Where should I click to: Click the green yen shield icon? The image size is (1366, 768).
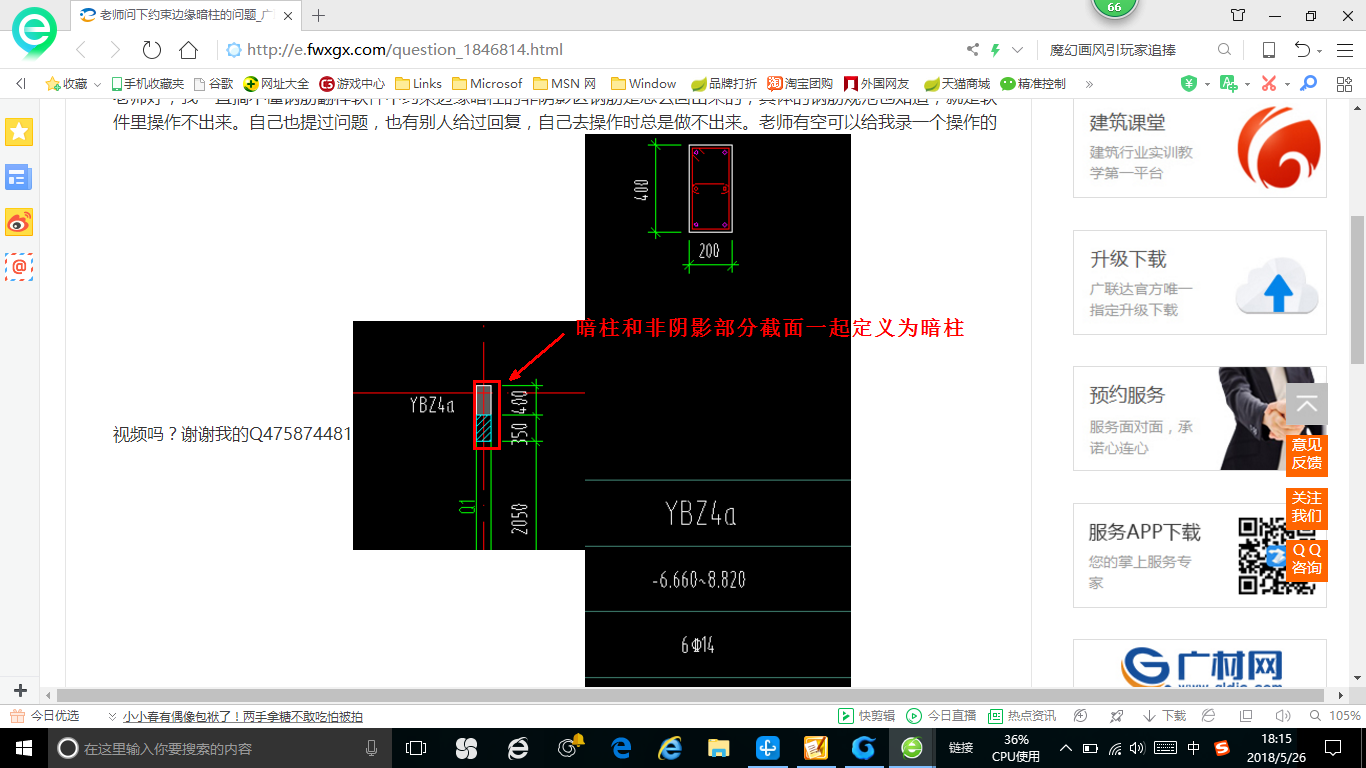coord(1189,84)
